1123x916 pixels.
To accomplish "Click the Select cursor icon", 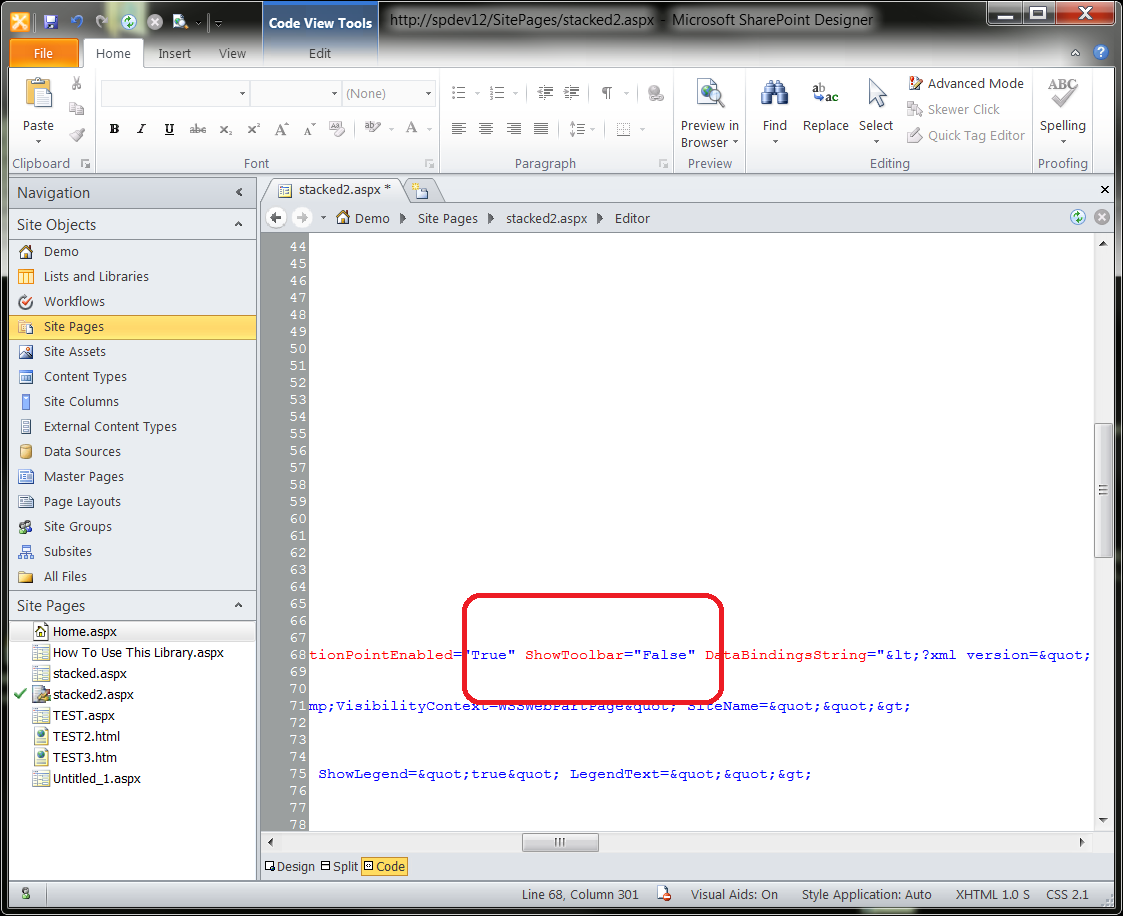I will click(877, 94).
